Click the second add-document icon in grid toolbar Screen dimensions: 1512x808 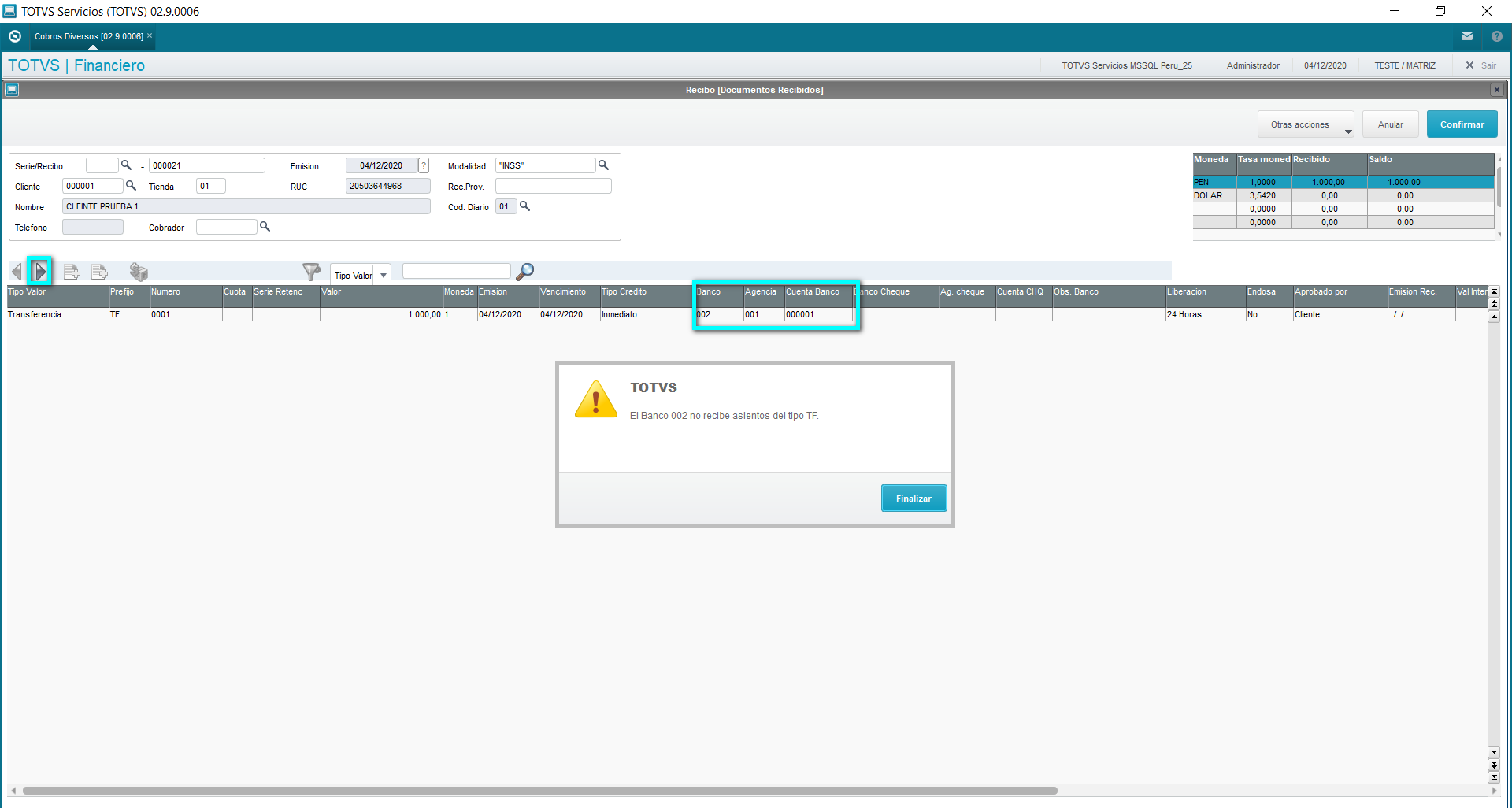tap(100, 272)
